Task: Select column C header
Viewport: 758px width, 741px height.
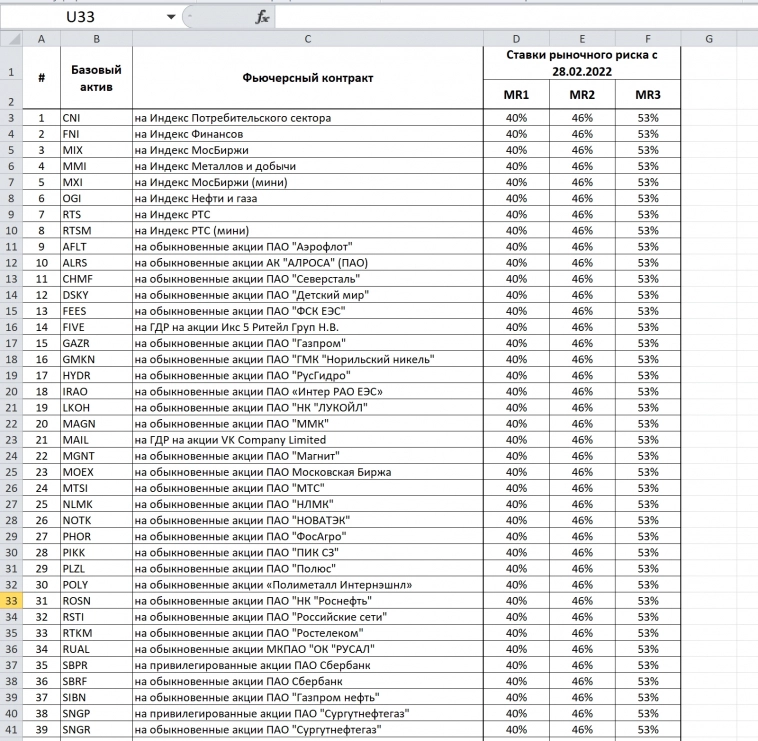Action: [307, 39]
